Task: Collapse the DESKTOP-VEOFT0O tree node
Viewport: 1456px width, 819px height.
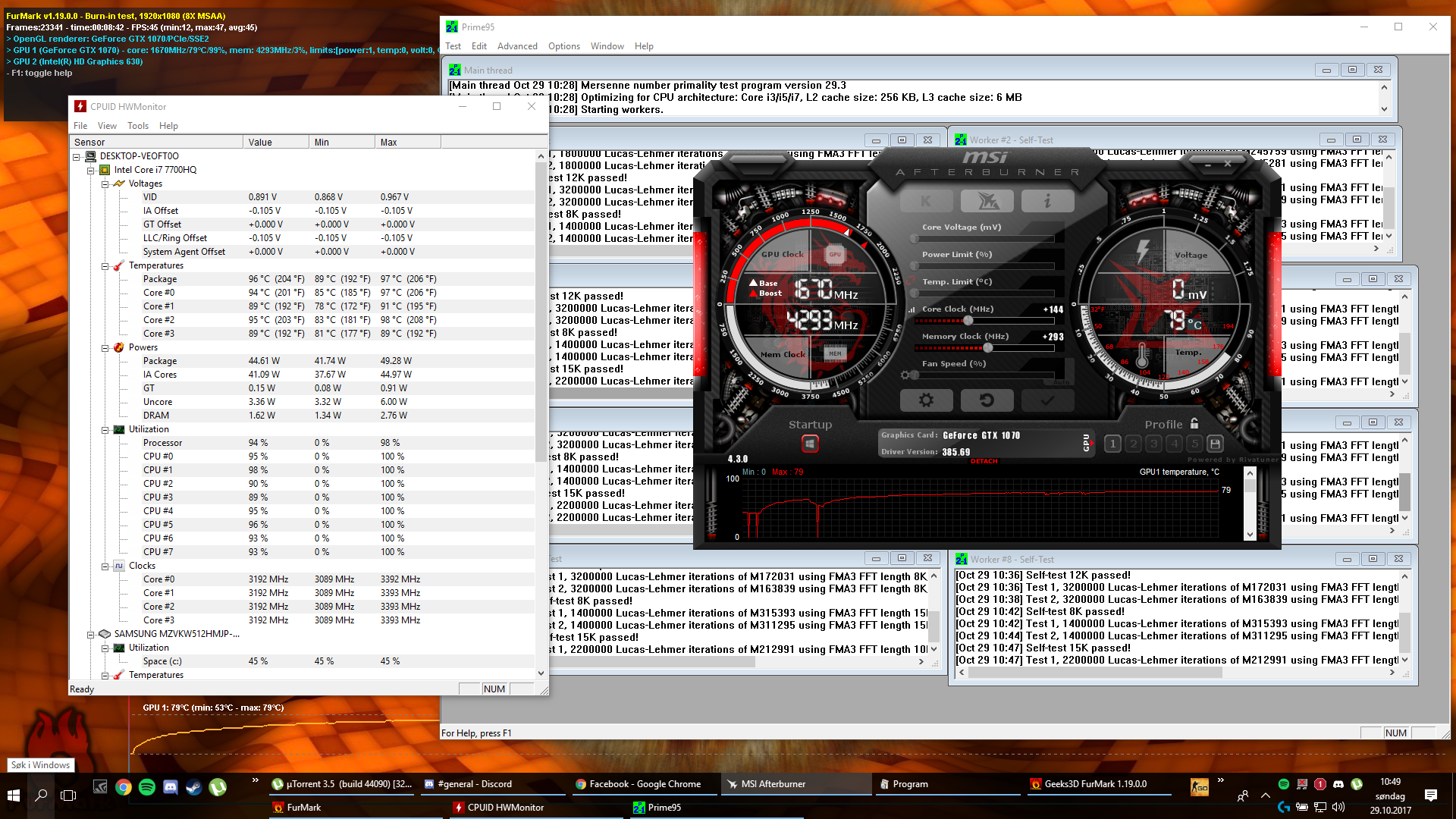Action: (77, 156)
